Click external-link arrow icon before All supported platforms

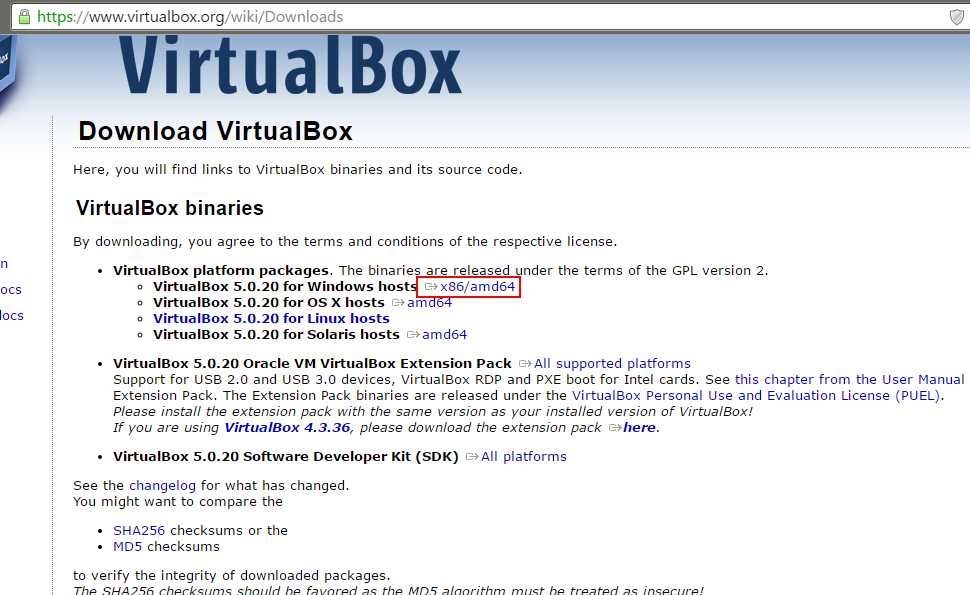pos(525,364)
